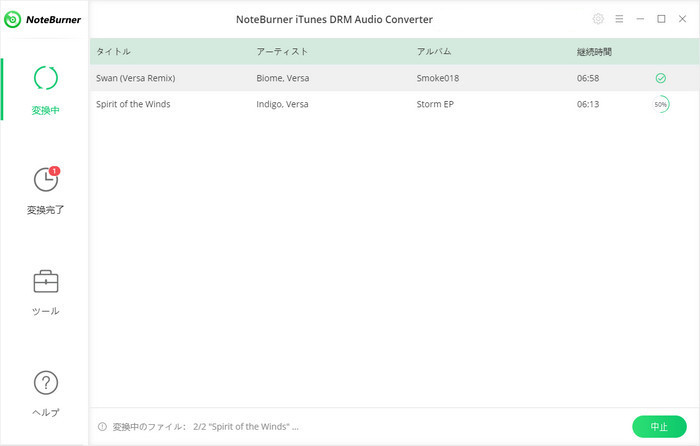Click the status text 2/2 "Spirit of the Winds"

pyautogui.click(x=246, y=427)
